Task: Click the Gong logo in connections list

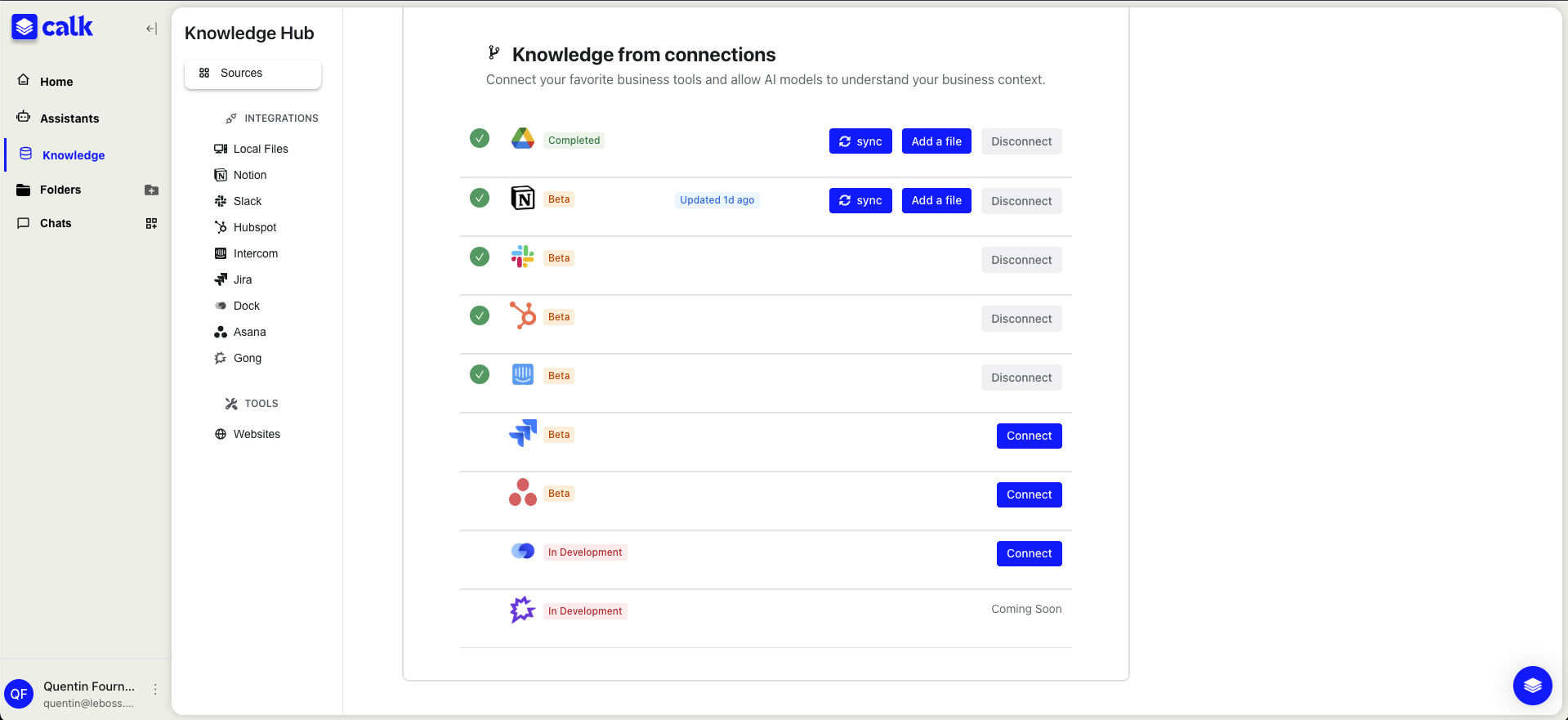Action: click(x=523, y=610)
